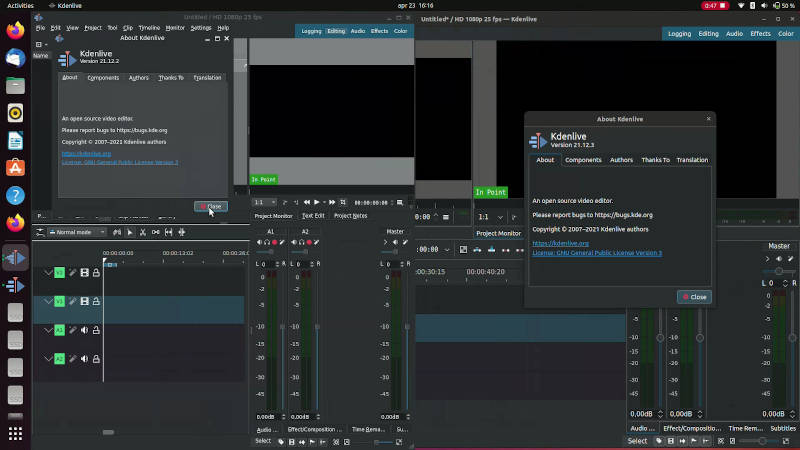Screen dimensions: 800x450
Task: Select the spacer tool in left timeline toolbar
Action: click(156, 232)
